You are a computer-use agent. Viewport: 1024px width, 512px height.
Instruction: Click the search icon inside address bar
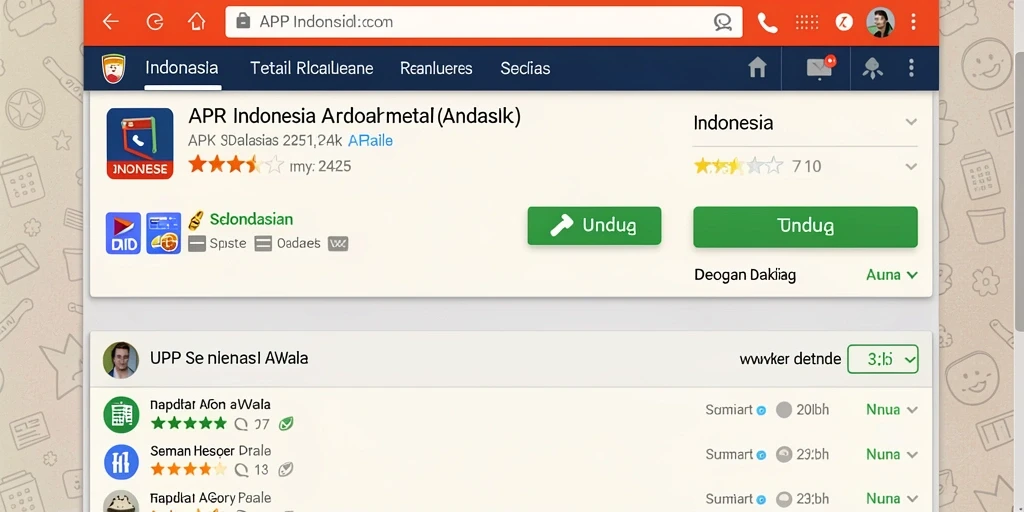click(722, 22)
